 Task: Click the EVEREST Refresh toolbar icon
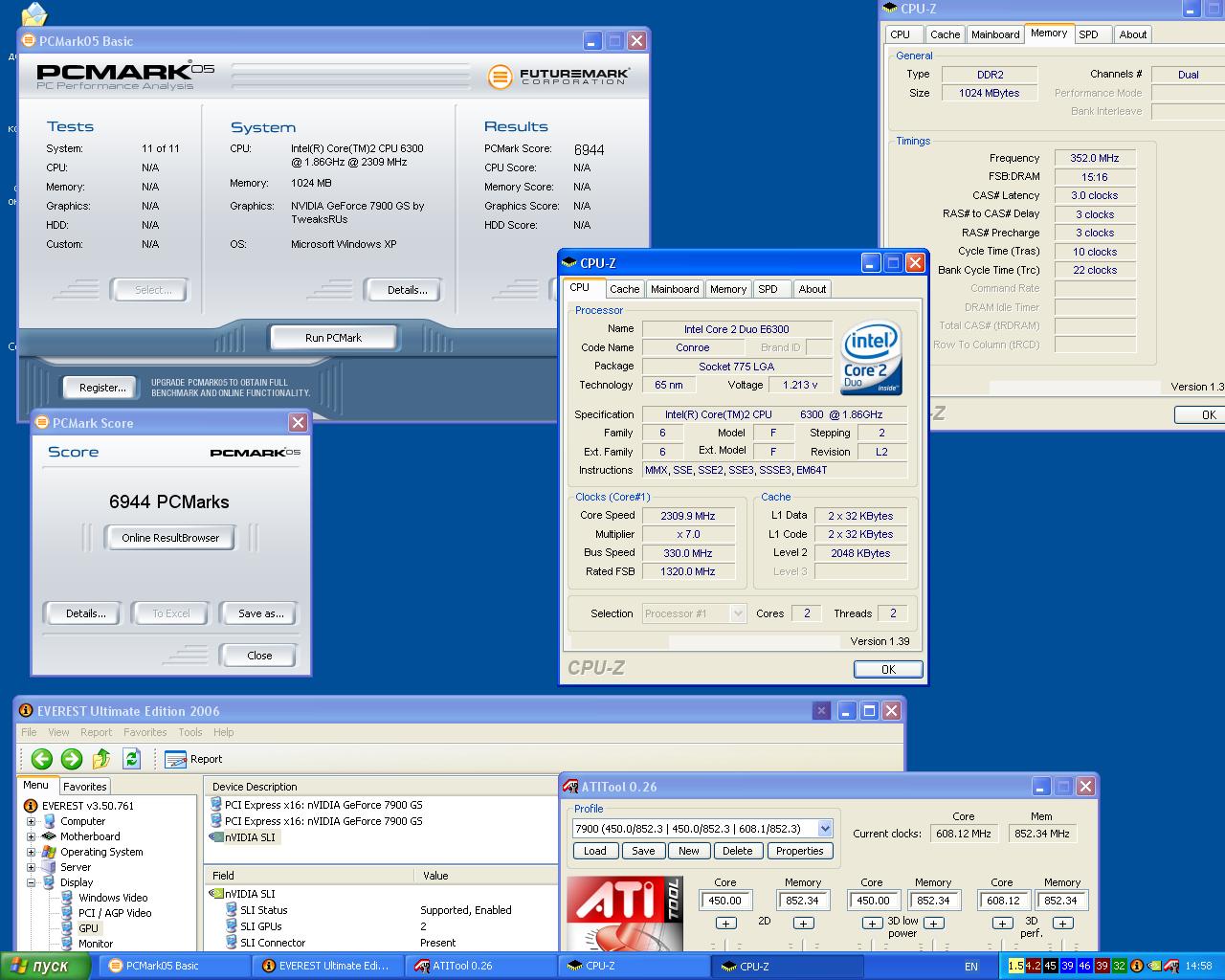(131, 759)
